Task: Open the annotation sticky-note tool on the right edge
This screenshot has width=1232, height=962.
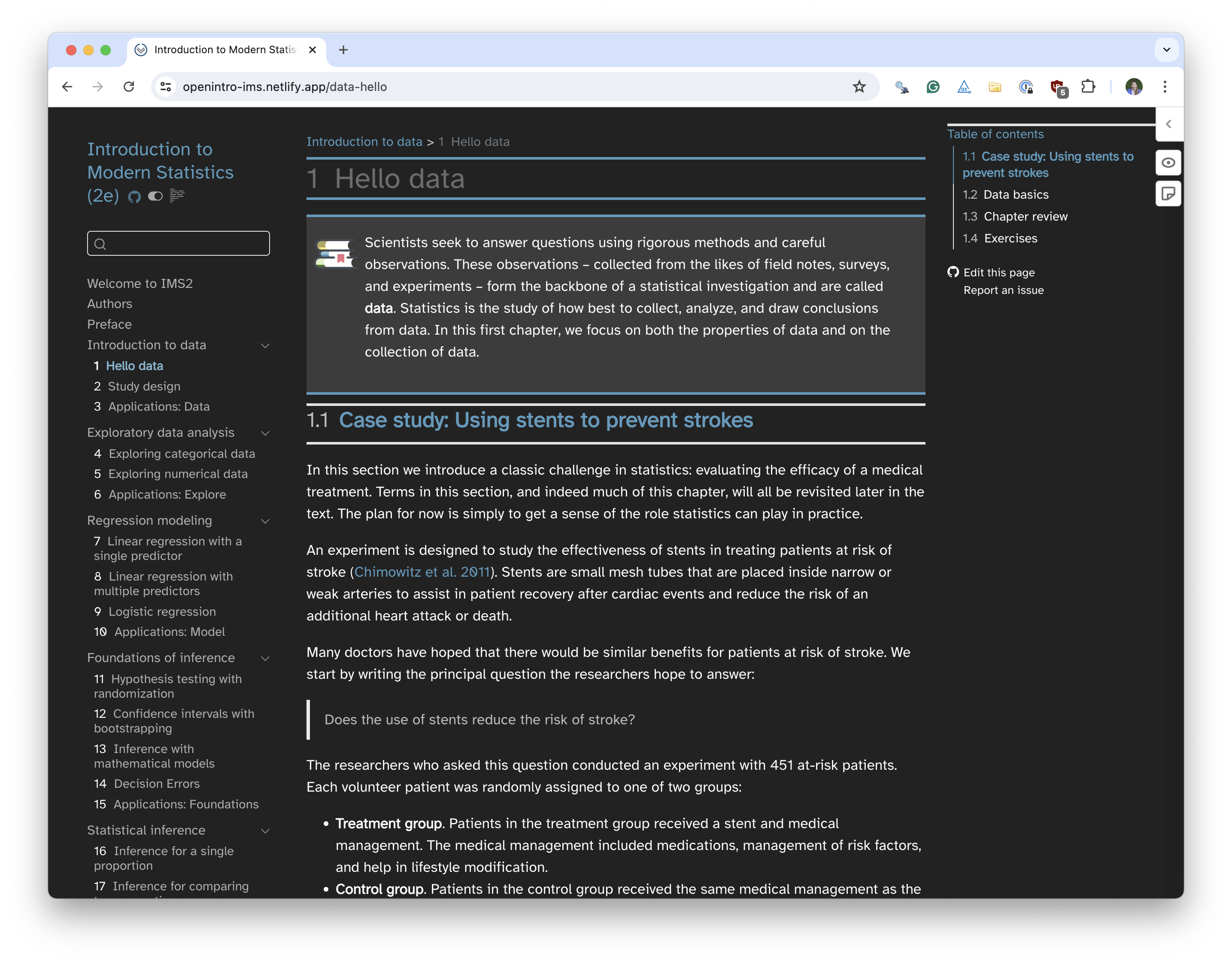Action: [x=1168, y=194]
